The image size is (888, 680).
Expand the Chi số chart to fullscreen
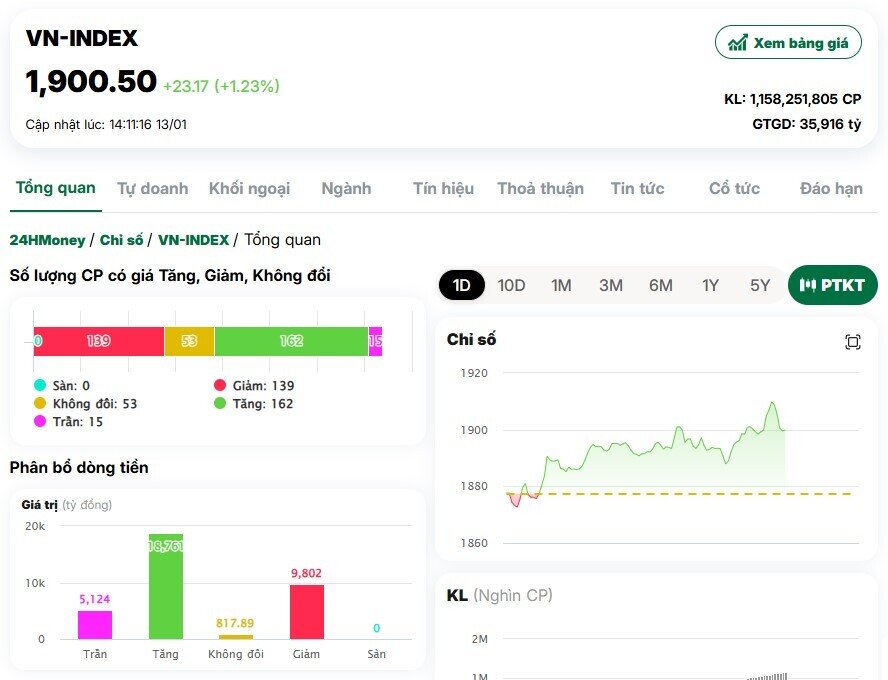point(851,341)
